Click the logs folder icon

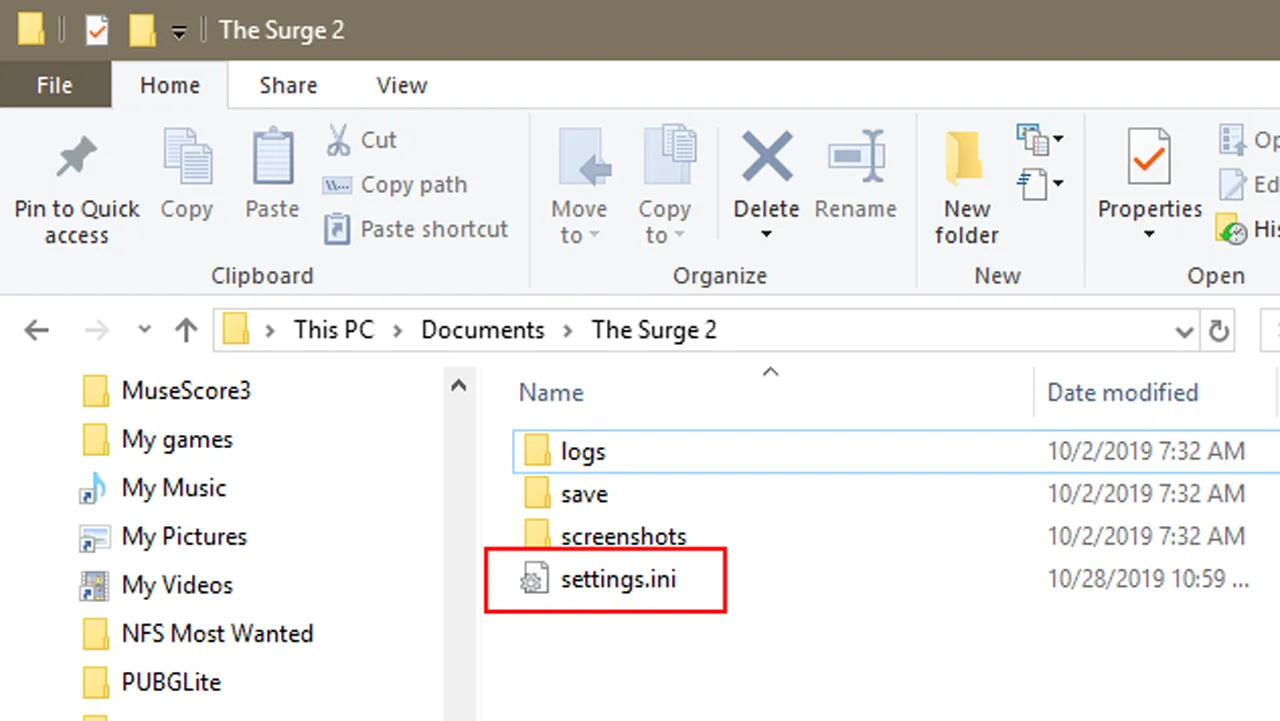coord(537,451)
